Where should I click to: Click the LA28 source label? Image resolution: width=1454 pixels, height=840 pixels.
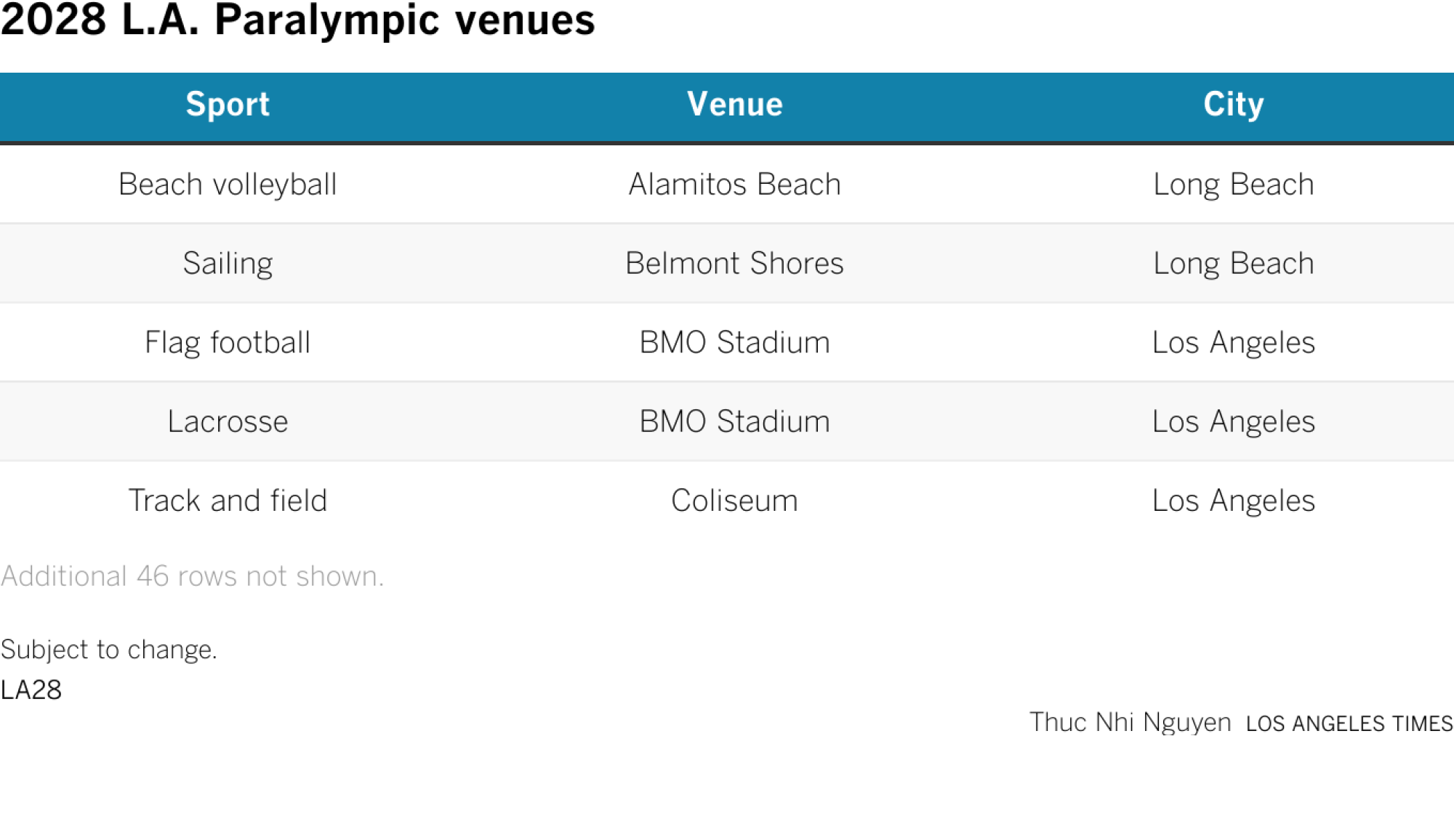[31, 690]
